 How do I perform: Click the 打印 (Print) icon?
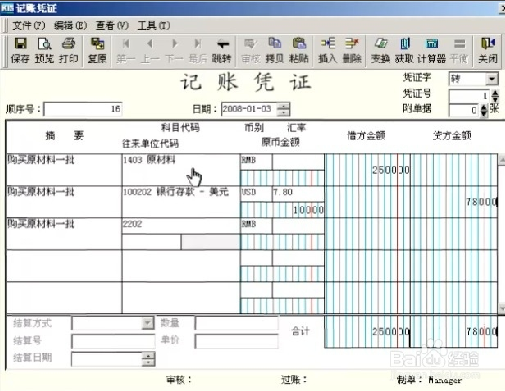coord(68,50)
